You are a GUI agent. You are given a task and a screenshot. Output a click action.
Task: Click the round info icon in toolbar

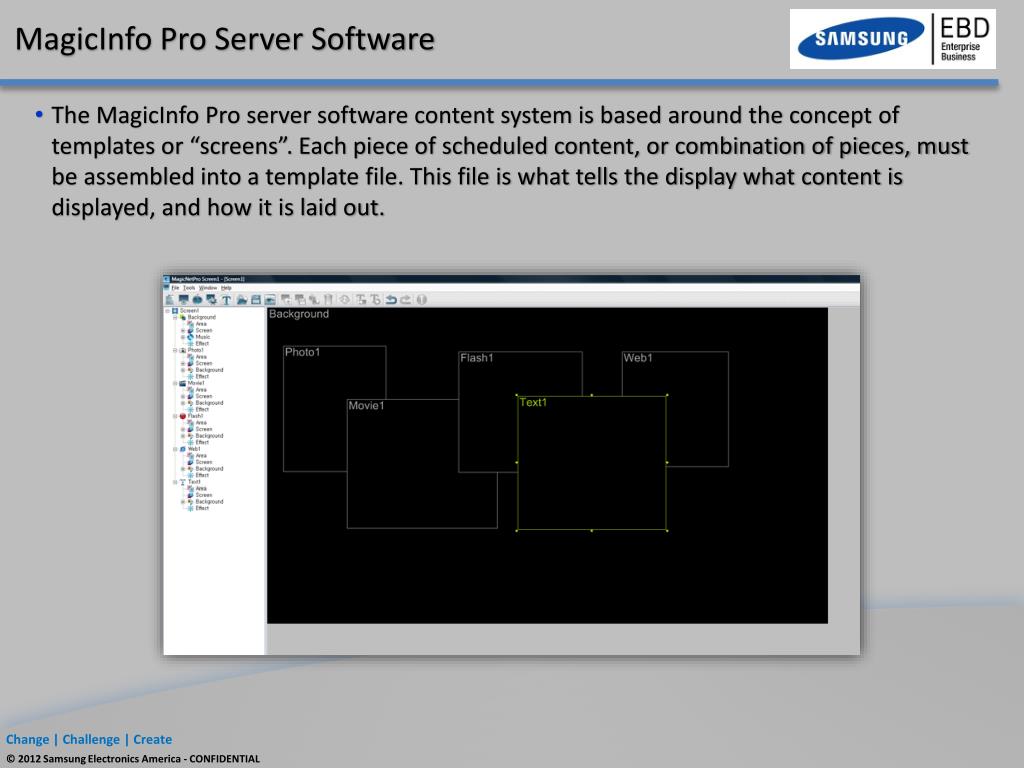pyautogui.click(x=421, y=300)
